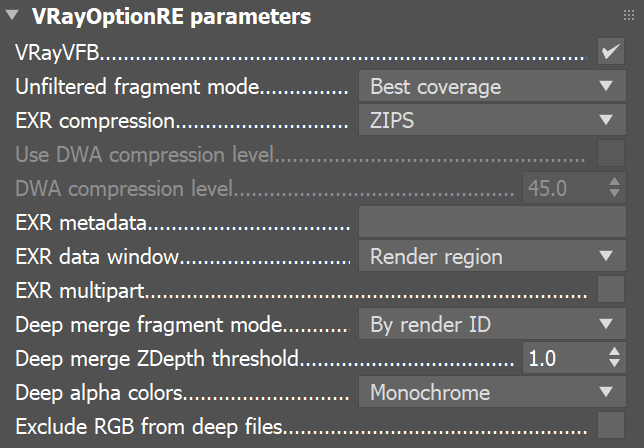Click the EXR metadata text field

pyautogui.click(x=491, y=223)
